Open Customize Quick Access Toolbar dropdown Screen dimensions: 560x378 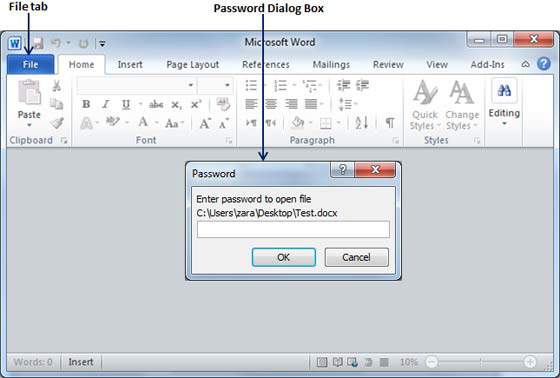click(x=102, y=44)
